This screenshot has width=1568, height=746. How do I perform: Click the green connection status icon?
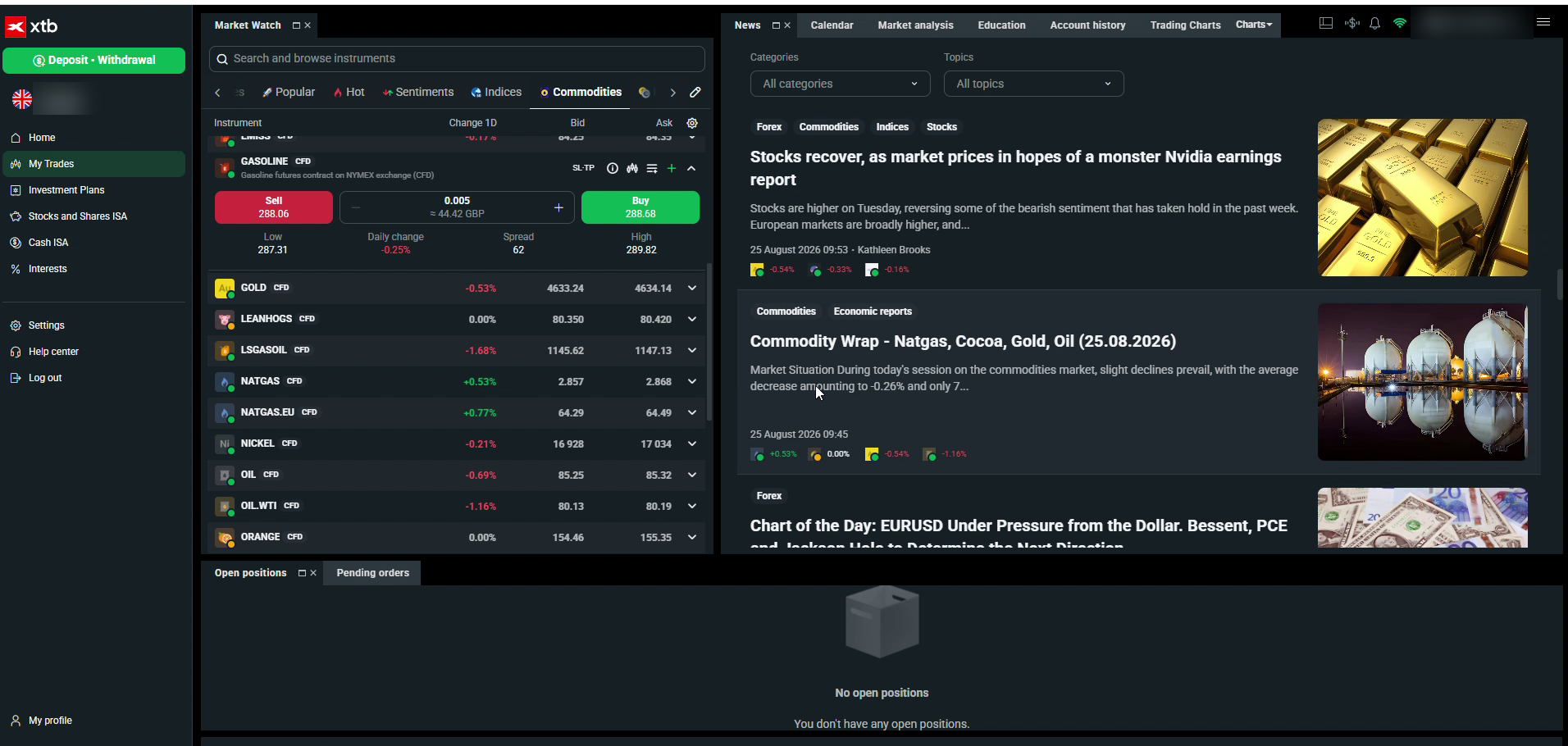[1400, 24]
